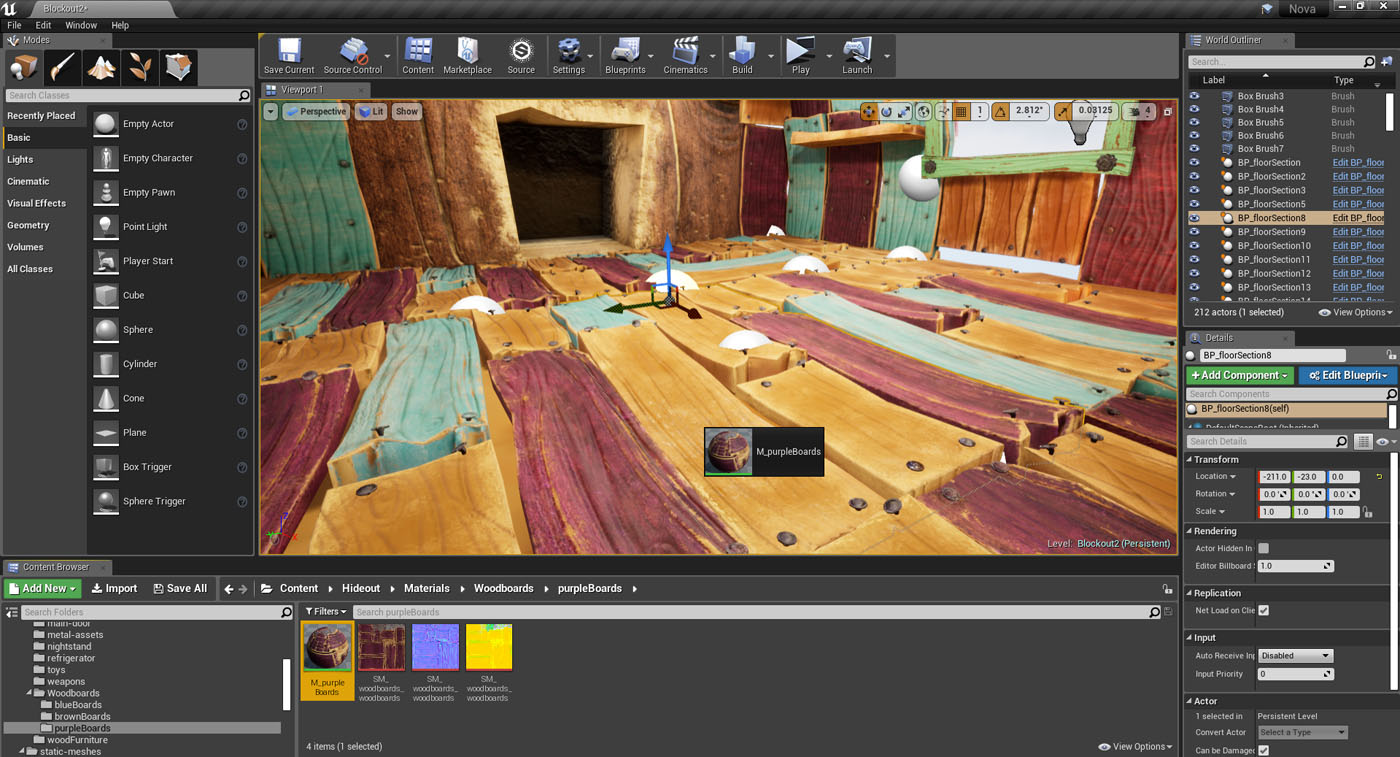
Task: Toggle rotation angle snapping in viewport
Action: click(1001, 112)
